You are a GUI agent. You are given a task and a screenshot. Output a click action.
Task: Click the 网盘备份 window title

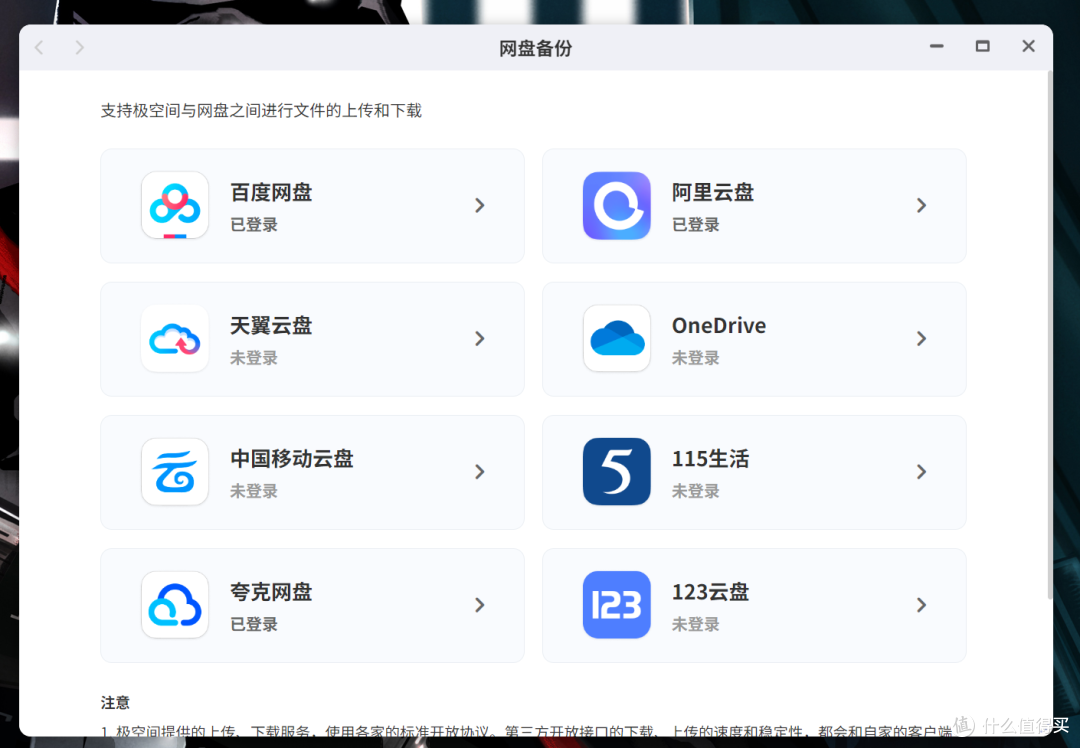point(535,48)
